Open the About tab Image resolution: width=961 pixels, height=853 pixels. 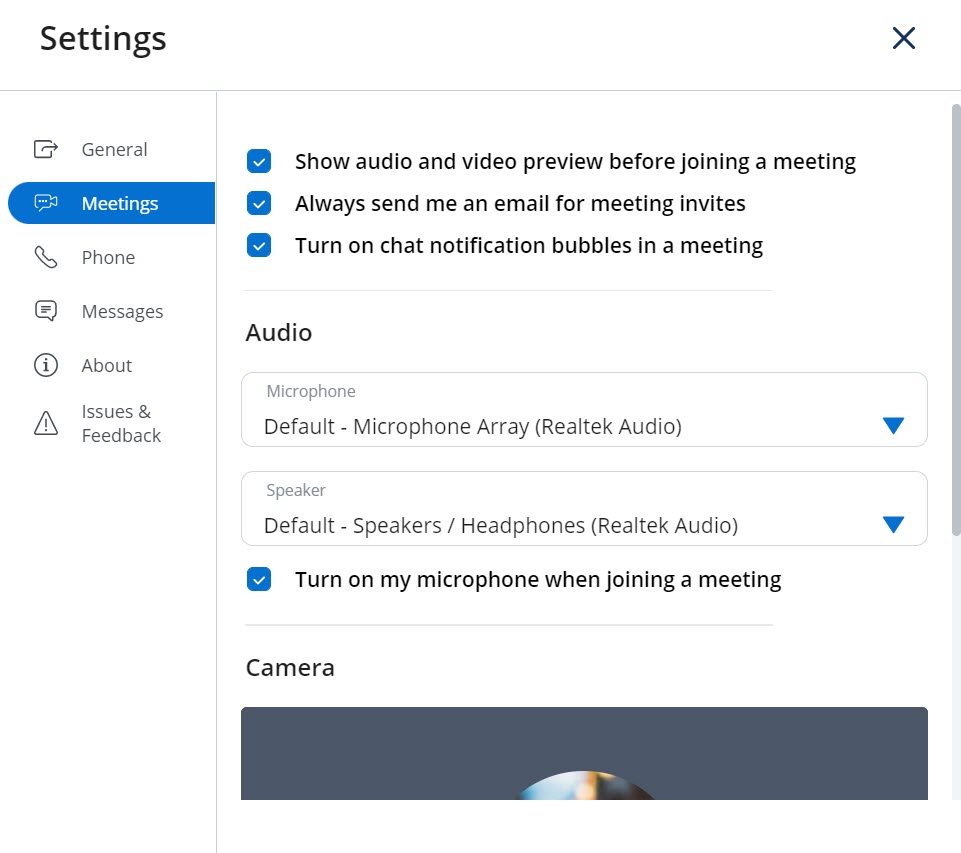112,365
